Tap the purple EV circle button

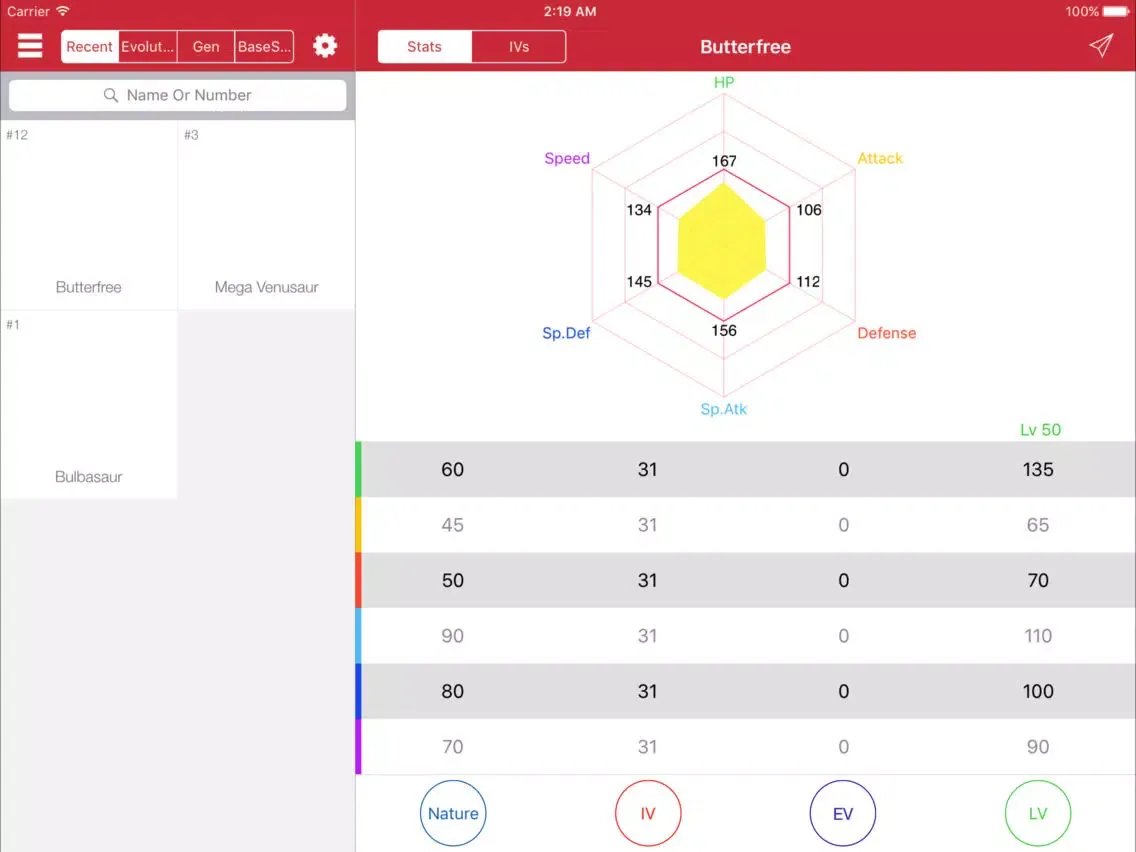[843, 813]
